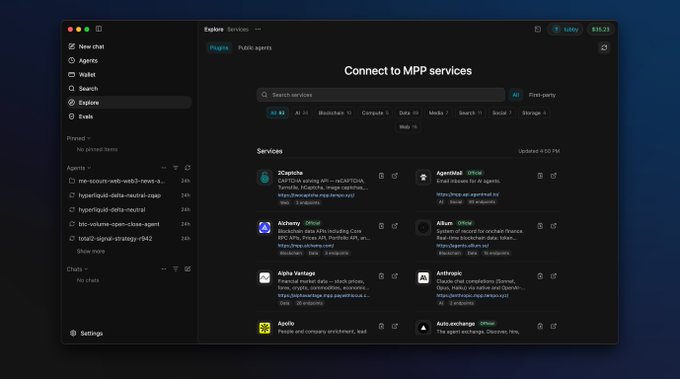Select the All provider toggle
680x379 pixels.
[516, 95]
